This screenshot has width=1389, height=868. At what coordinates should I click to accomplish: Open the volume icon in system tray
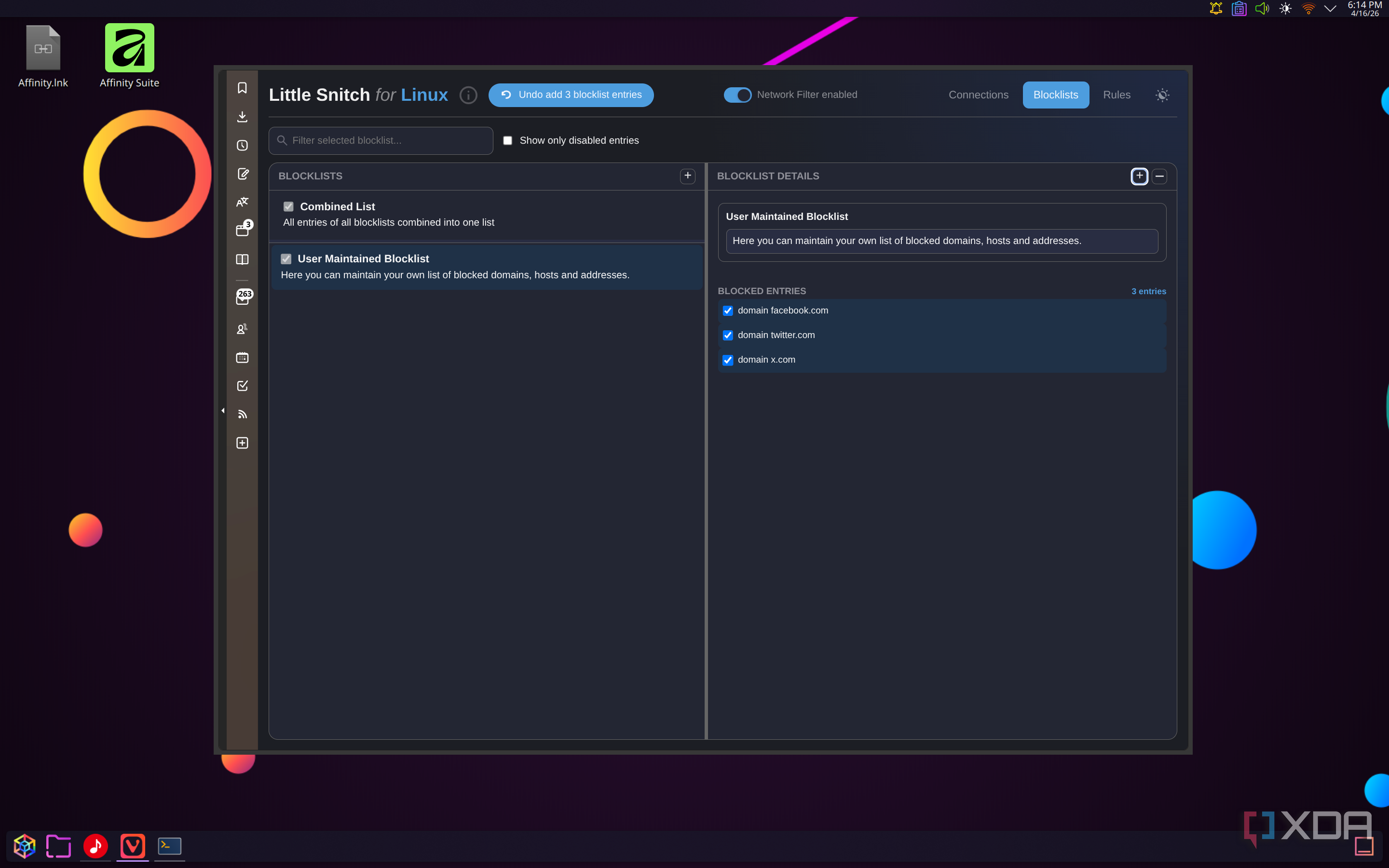(1262, 9)
